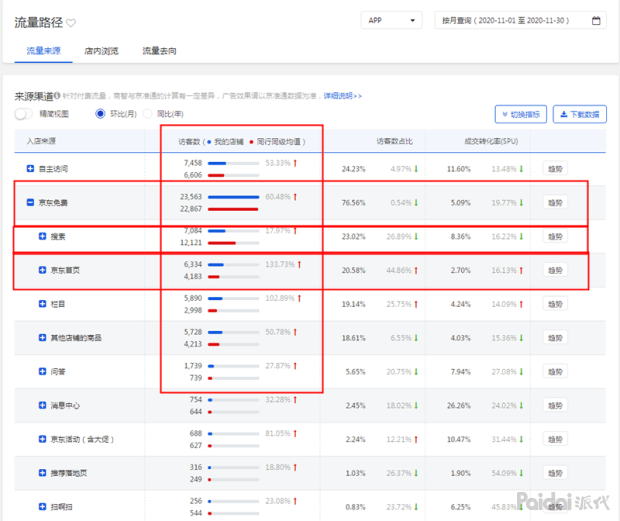Toggle the 精简视图 switch
620x521 pixels.
(x=23, y=114)
